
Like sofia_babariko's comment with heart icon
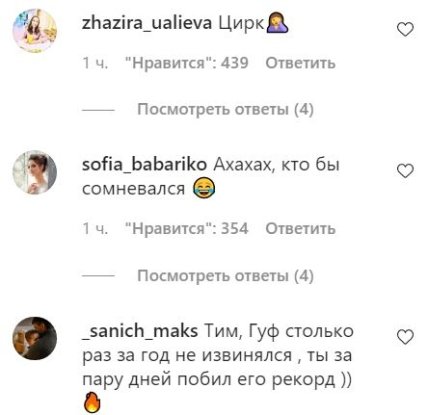(x=405, y=171)
